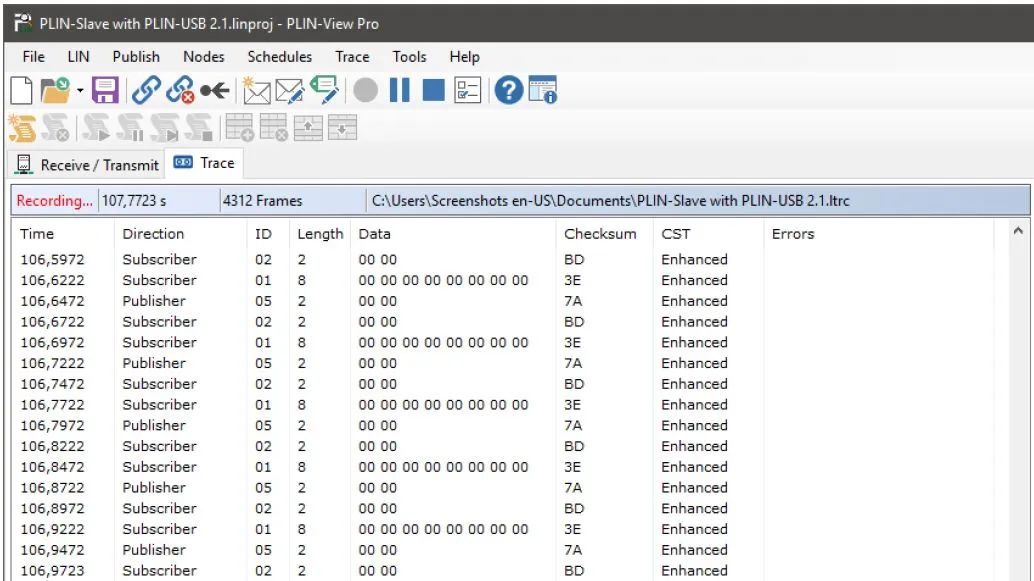Click the move slot up icon

click(308, 128)
